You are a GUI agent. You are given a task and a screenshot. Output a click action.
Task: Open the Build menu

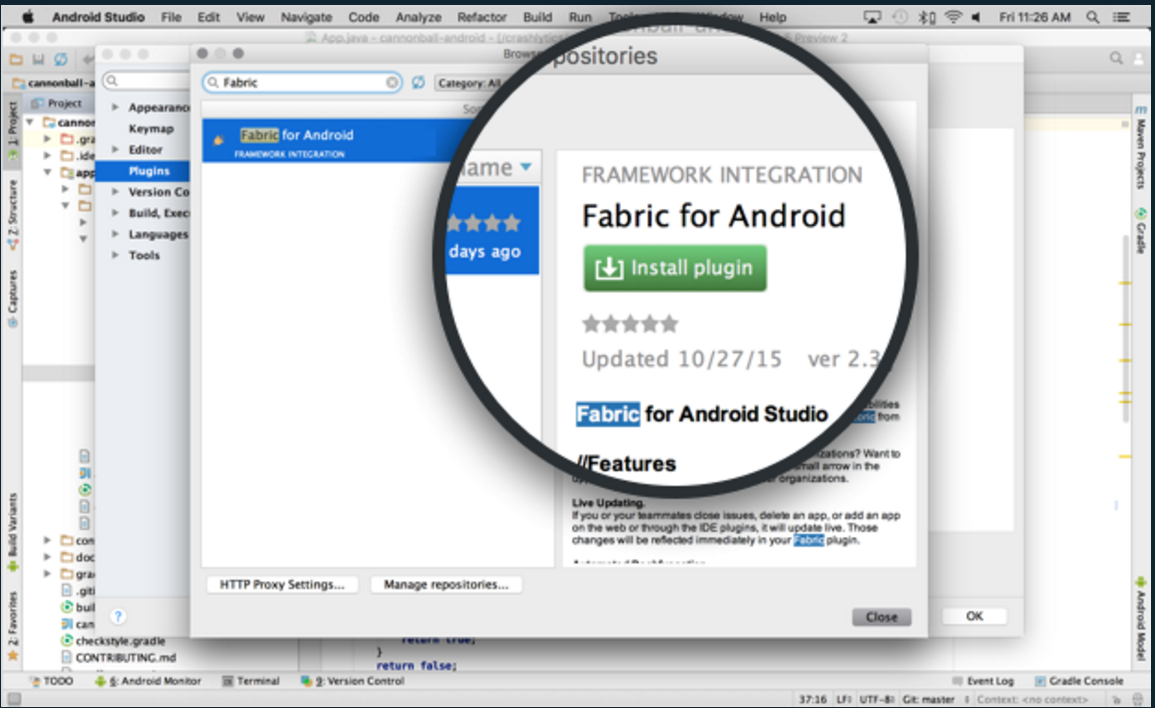(x=538, y=17)
